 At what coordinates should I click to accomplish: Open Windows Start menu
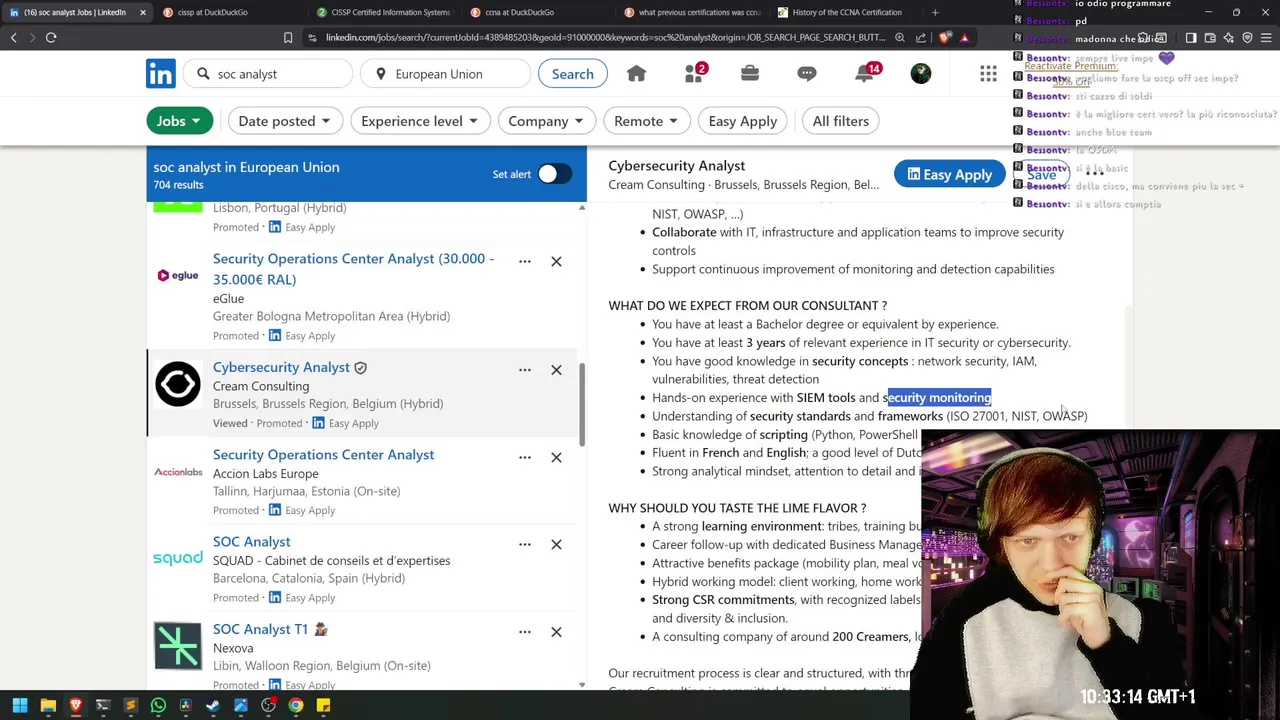pos(20,706)
